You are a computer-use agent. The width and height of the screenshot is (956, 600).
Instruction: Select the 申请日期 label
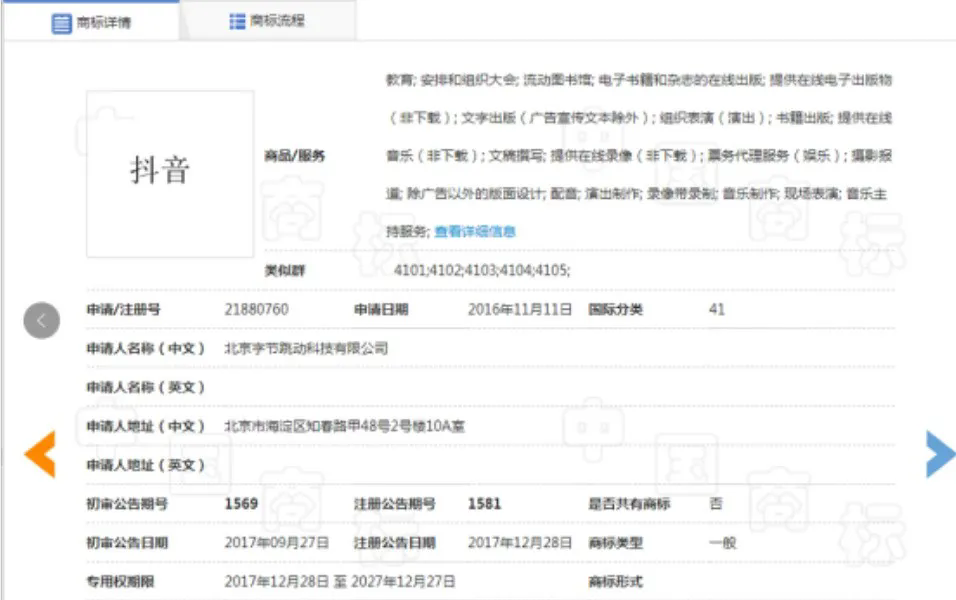[x=381, y=310]
